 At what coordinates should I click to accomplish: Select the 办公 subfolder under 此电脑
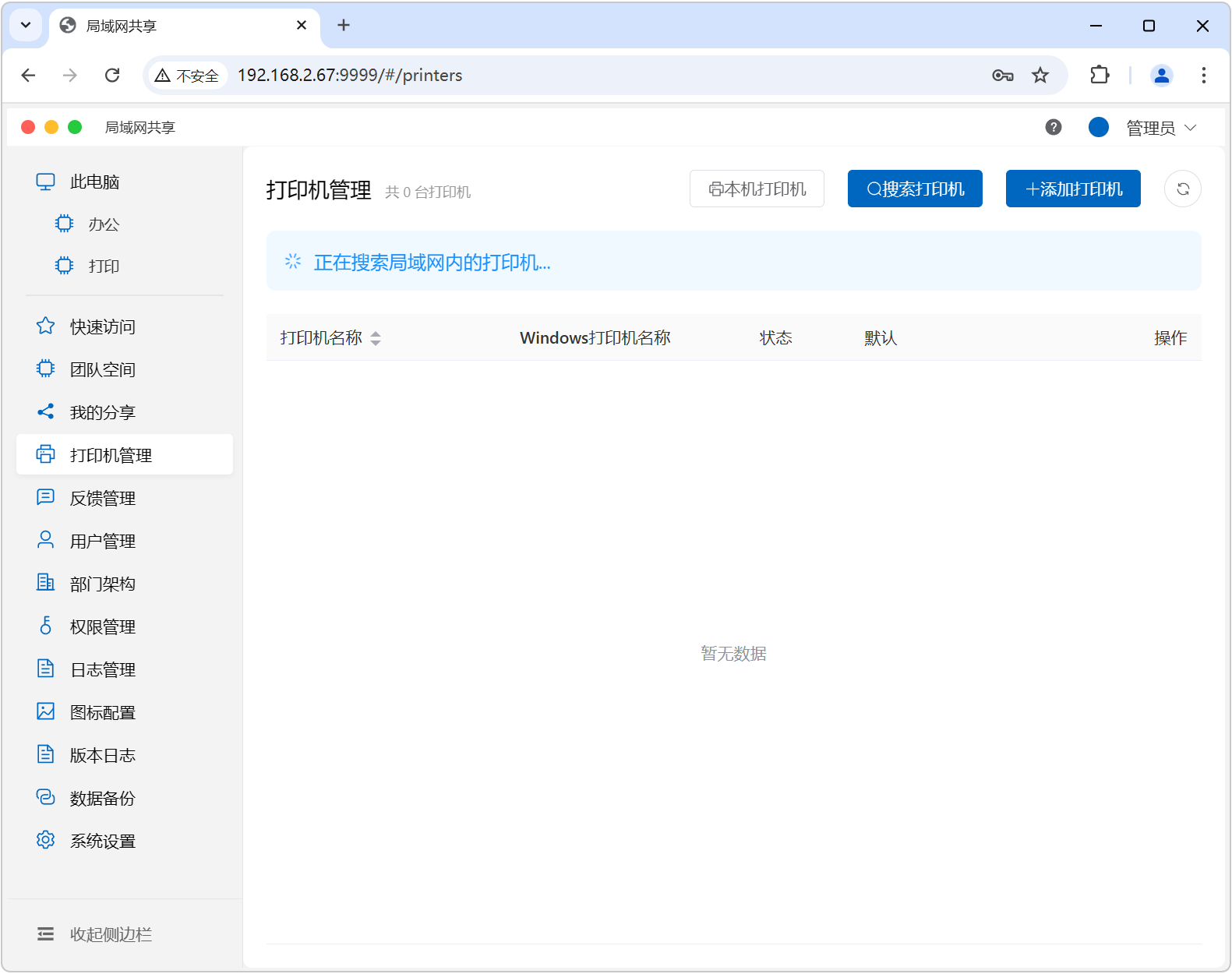point(104,224)
